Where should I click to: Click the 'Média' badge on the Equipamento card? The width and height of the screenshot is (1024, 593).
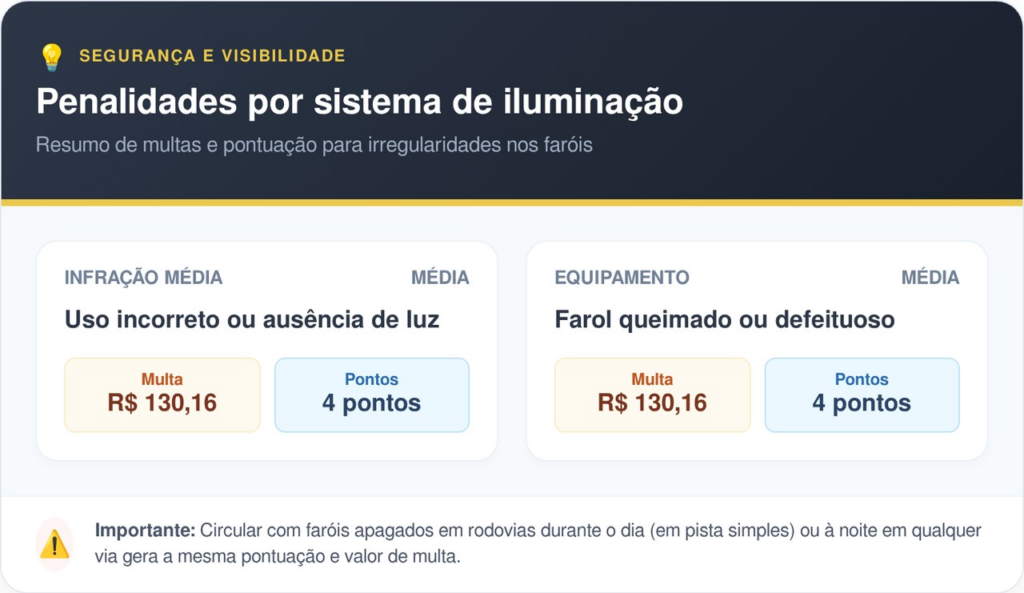coord(930,278)
